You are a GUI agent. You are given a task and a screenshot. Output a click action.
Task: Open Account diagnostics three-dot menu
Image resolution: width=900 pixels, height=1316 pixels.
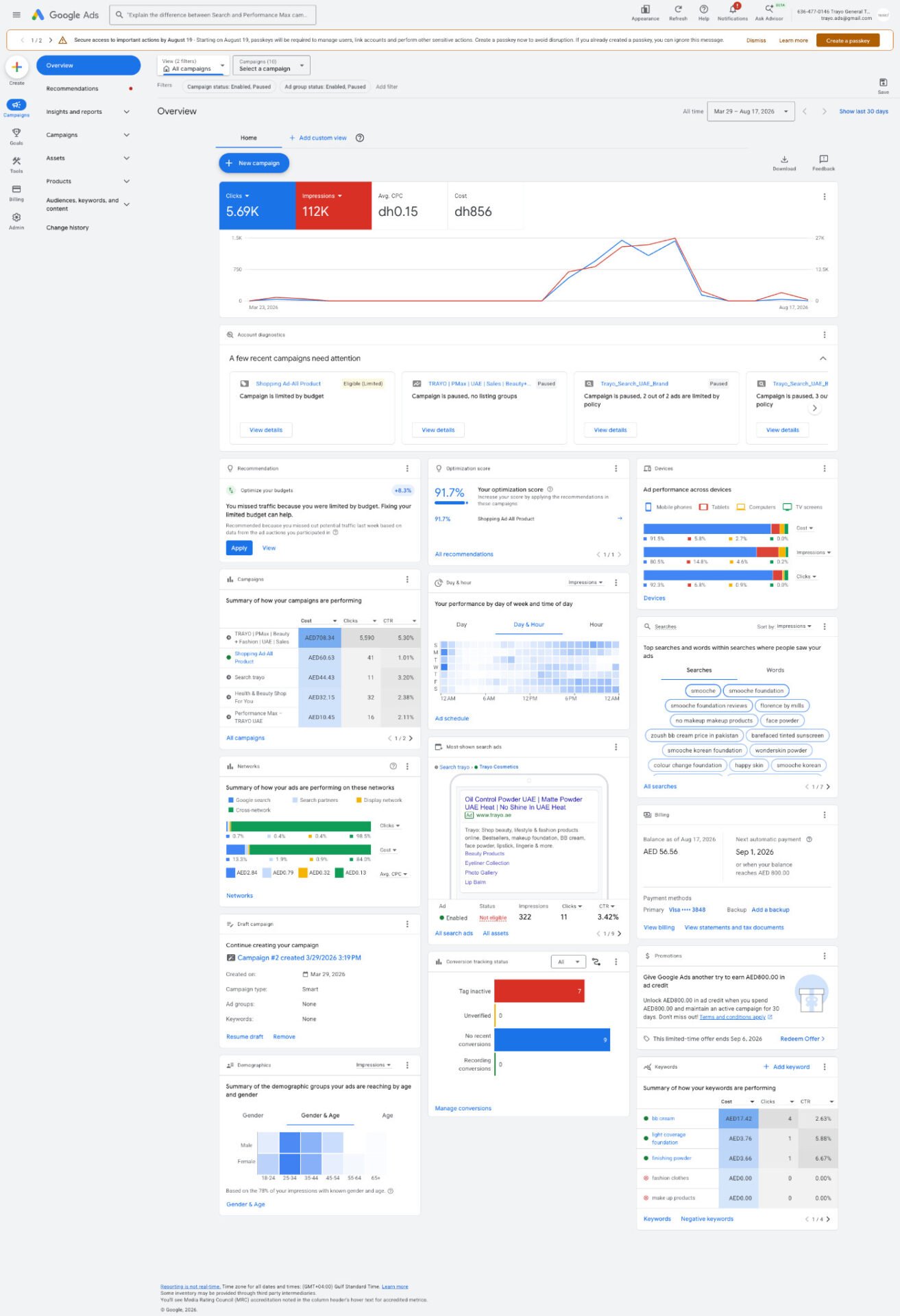tap(824, 335)
